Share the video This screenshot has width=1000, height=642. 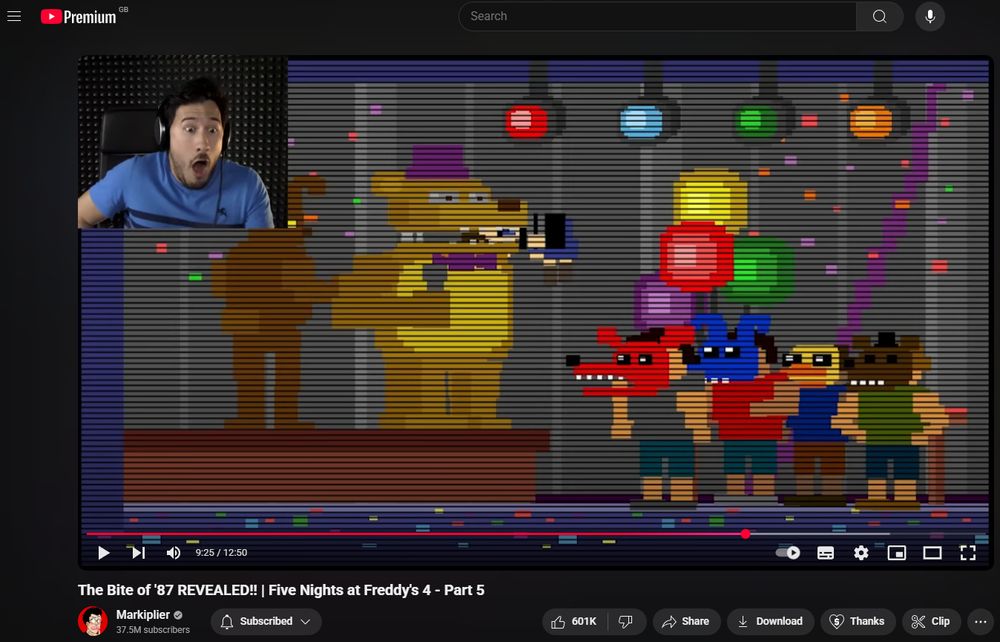coord(686,622)
